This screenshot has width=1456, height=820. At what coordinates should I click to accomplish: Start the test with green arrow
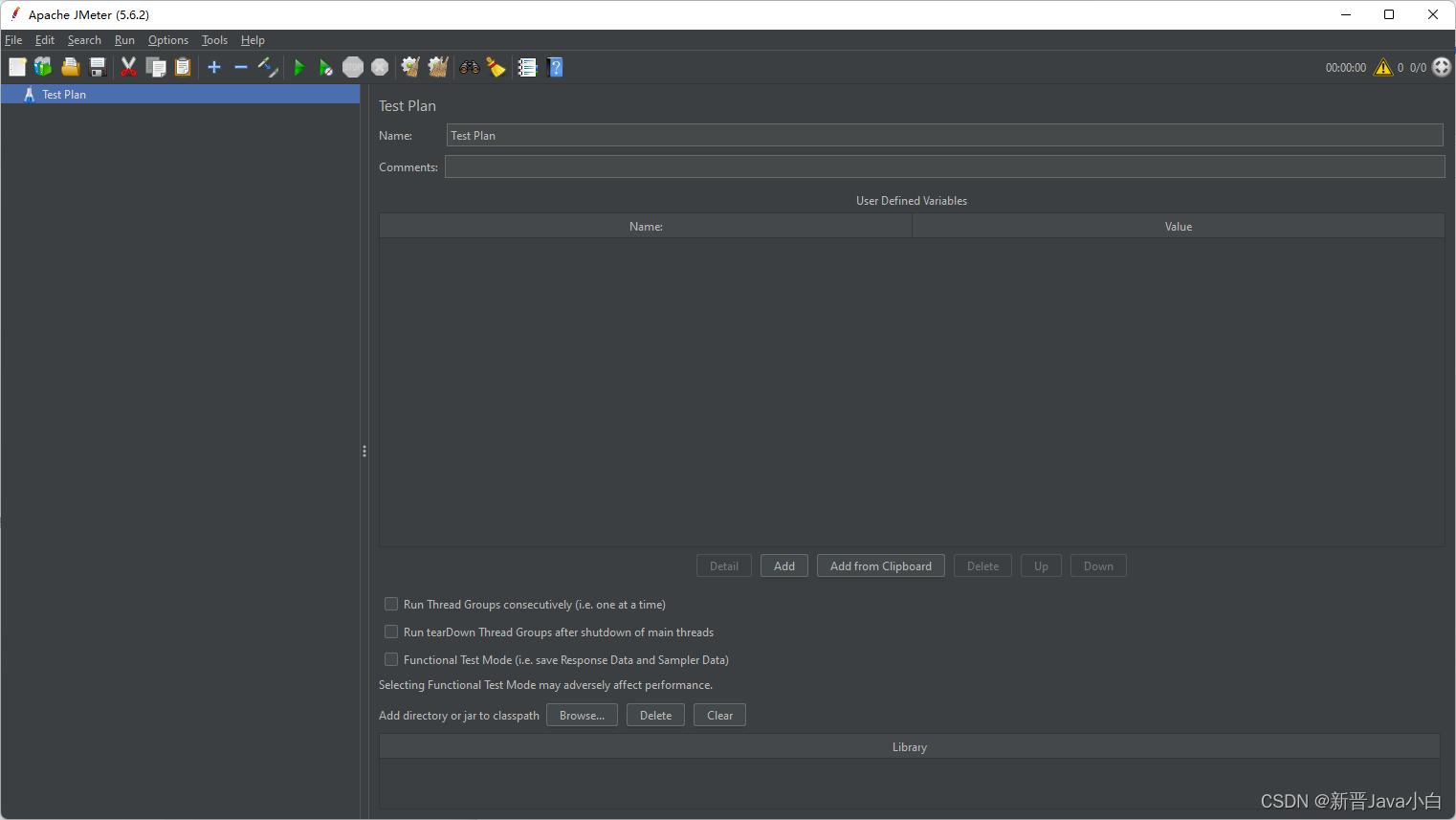pos(298,67)
